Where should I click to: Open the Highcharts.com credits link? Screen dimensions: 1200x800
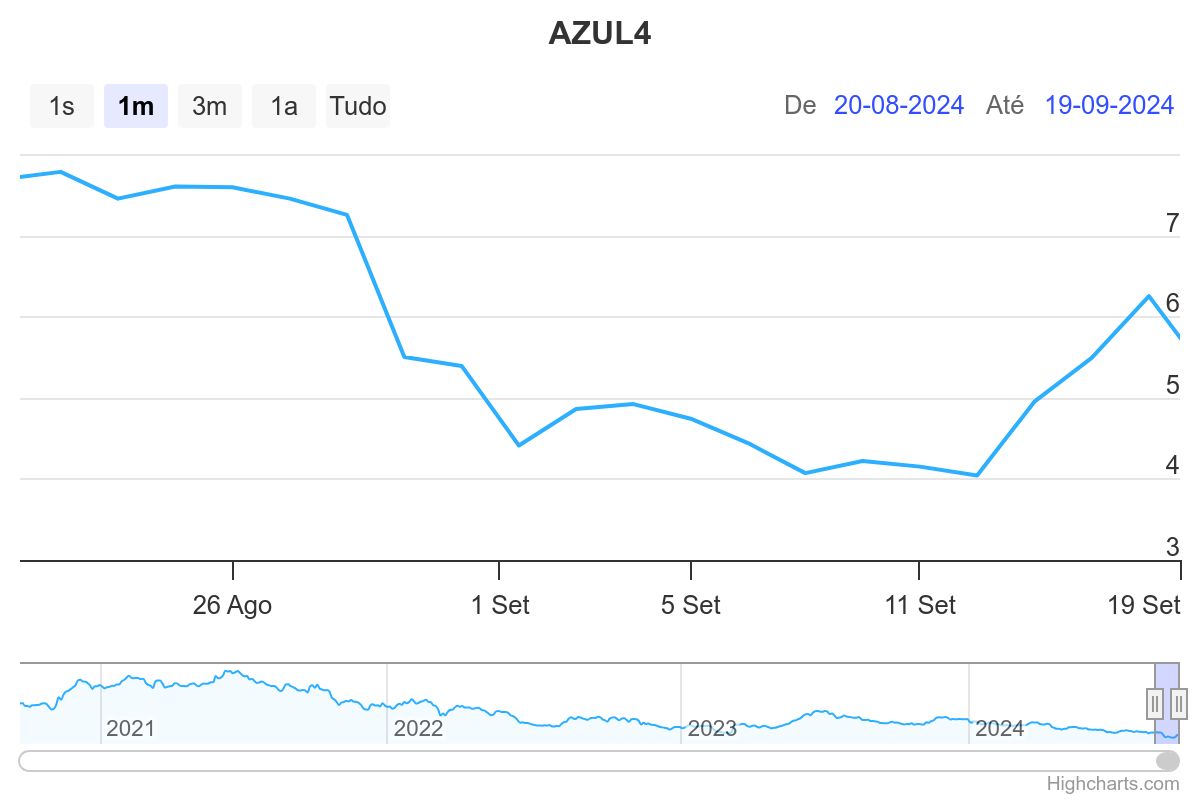tap(1113, 784)
